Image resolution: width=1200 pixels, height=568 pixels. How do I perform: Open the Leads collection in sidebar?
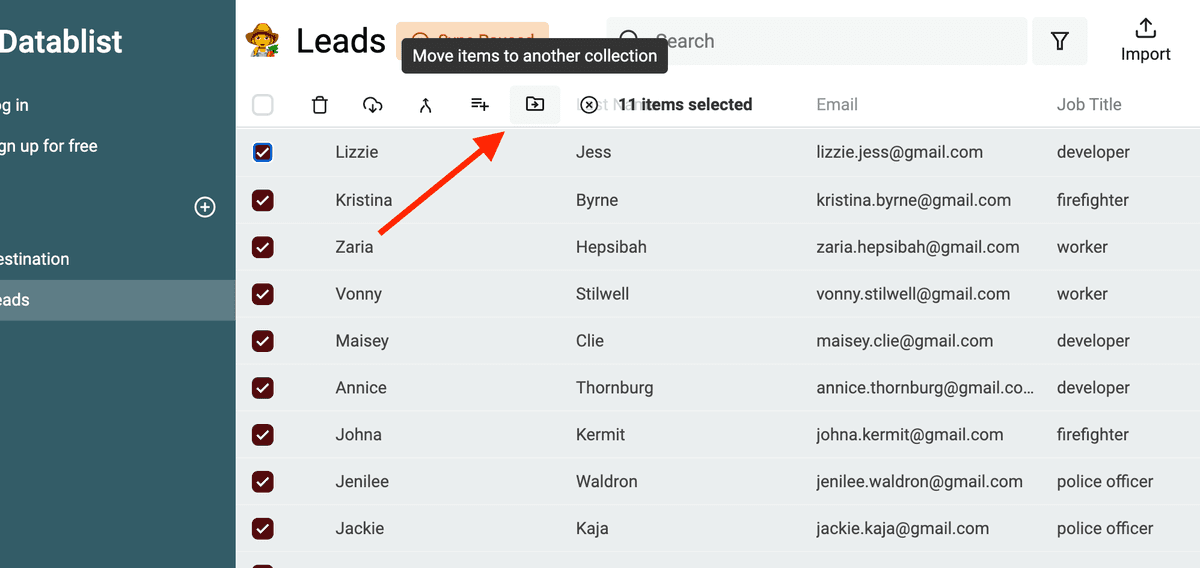pos(118,300)
